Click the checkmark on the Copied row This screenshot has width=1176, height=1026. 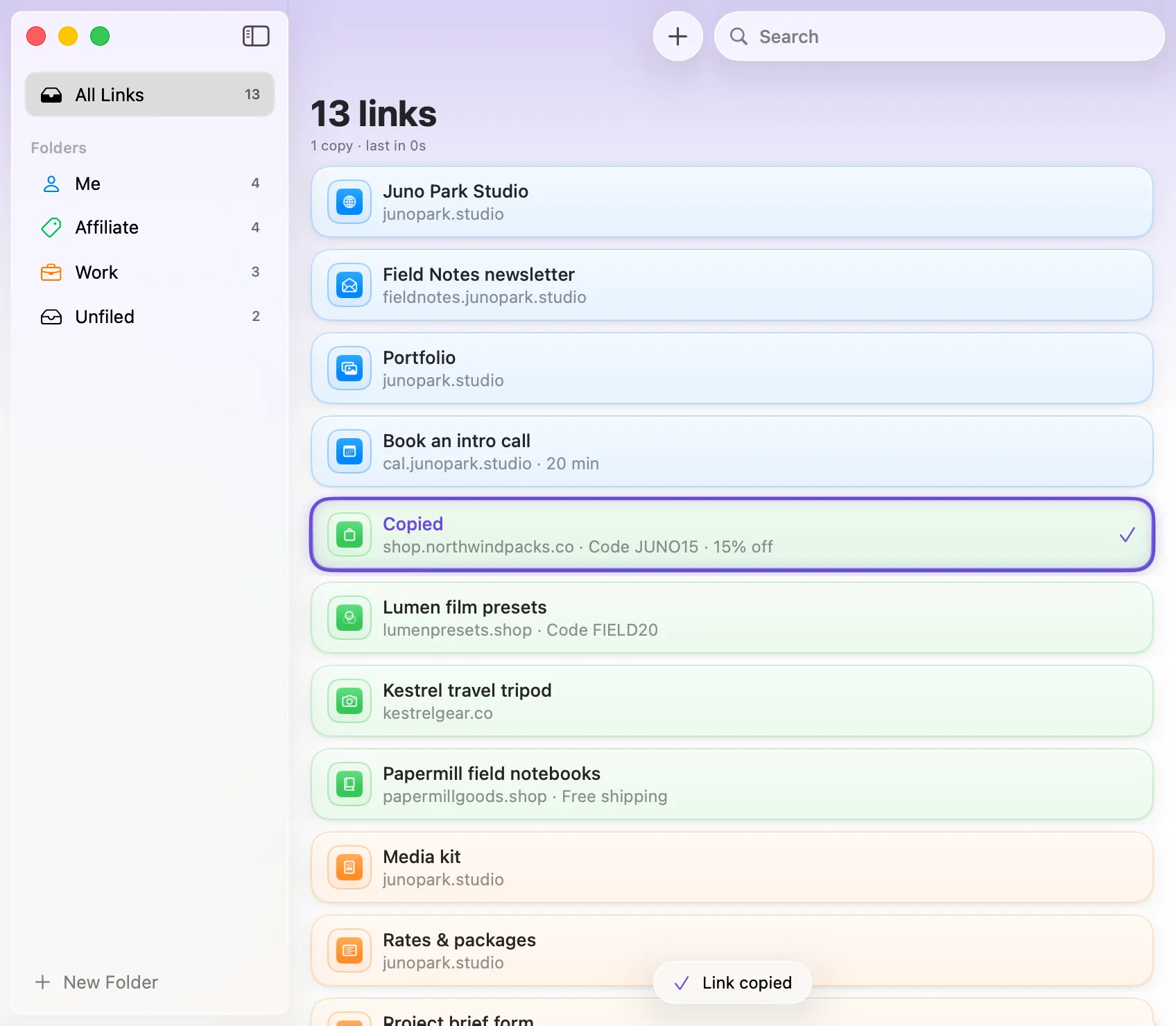point(1127,534)
